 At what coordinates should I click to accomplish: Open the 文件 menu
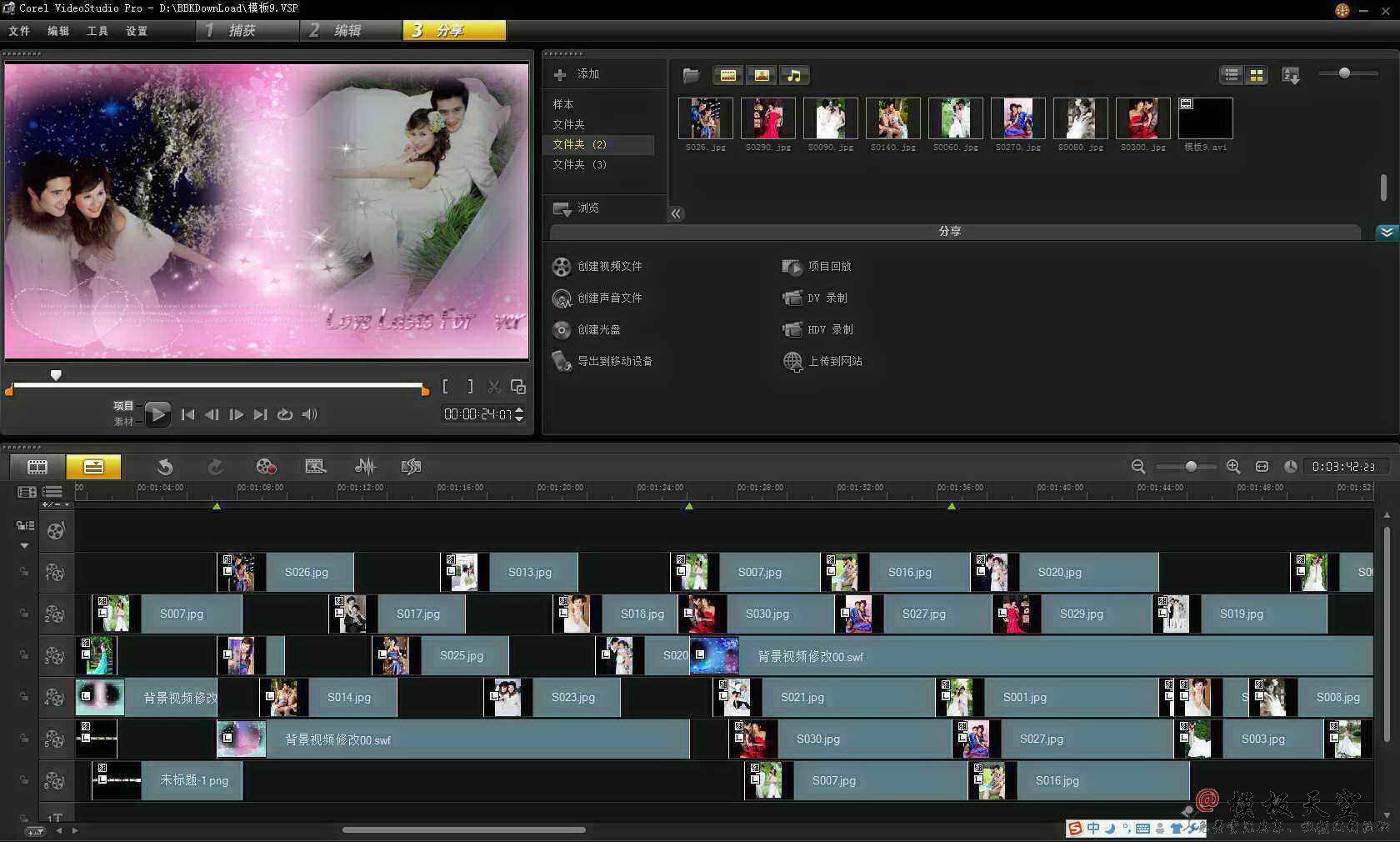pos(19,31)
